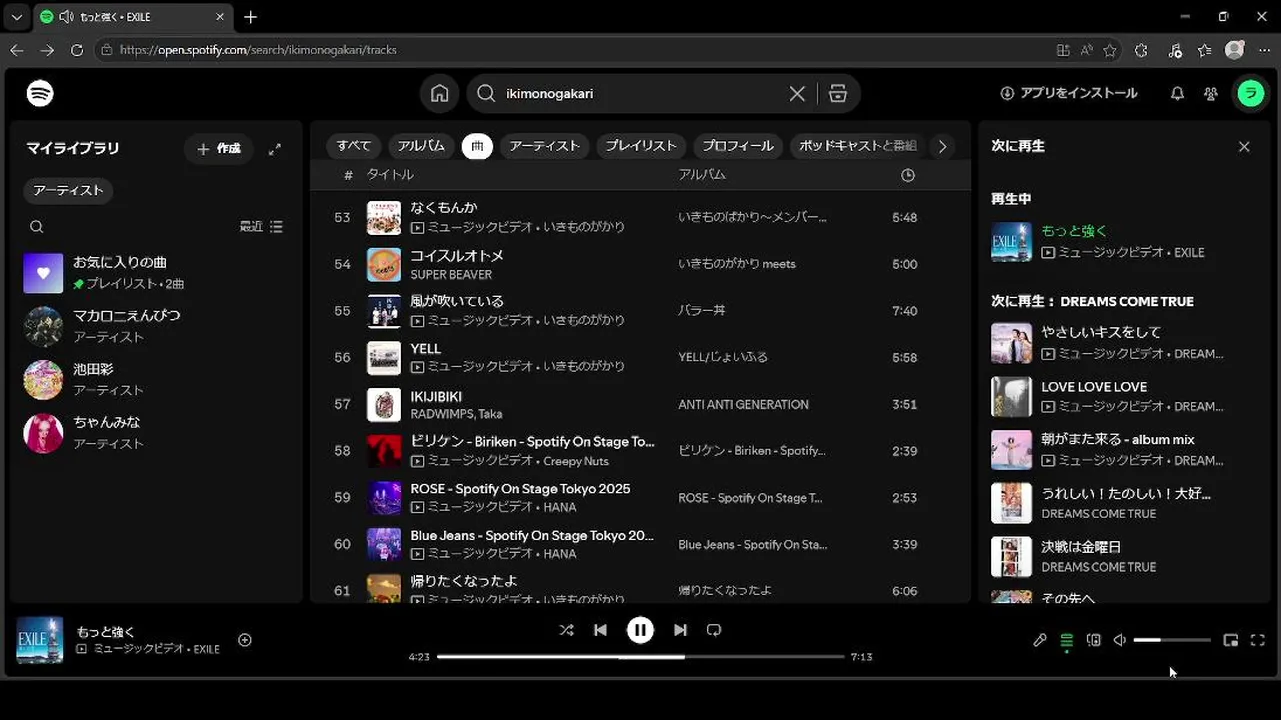The height and width of the screenshot is (720, 1281).
Task: Toggle 'アーティスト' library filter chip
Action: coord(68,190)
